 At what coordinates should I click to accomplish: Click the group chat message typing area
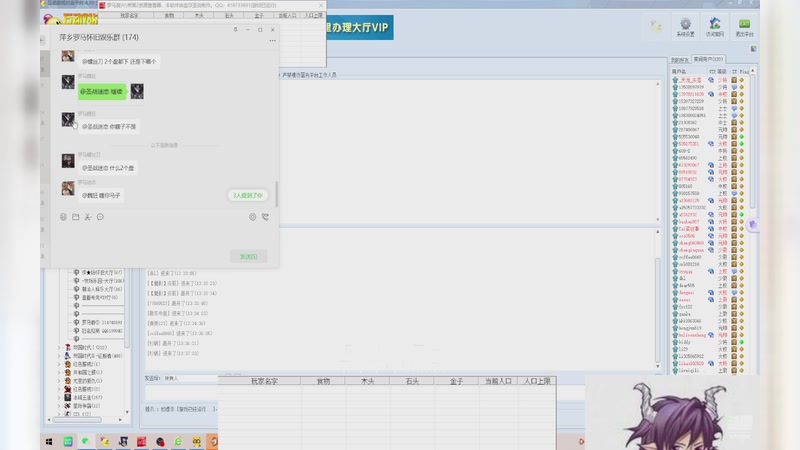(164, 236)
